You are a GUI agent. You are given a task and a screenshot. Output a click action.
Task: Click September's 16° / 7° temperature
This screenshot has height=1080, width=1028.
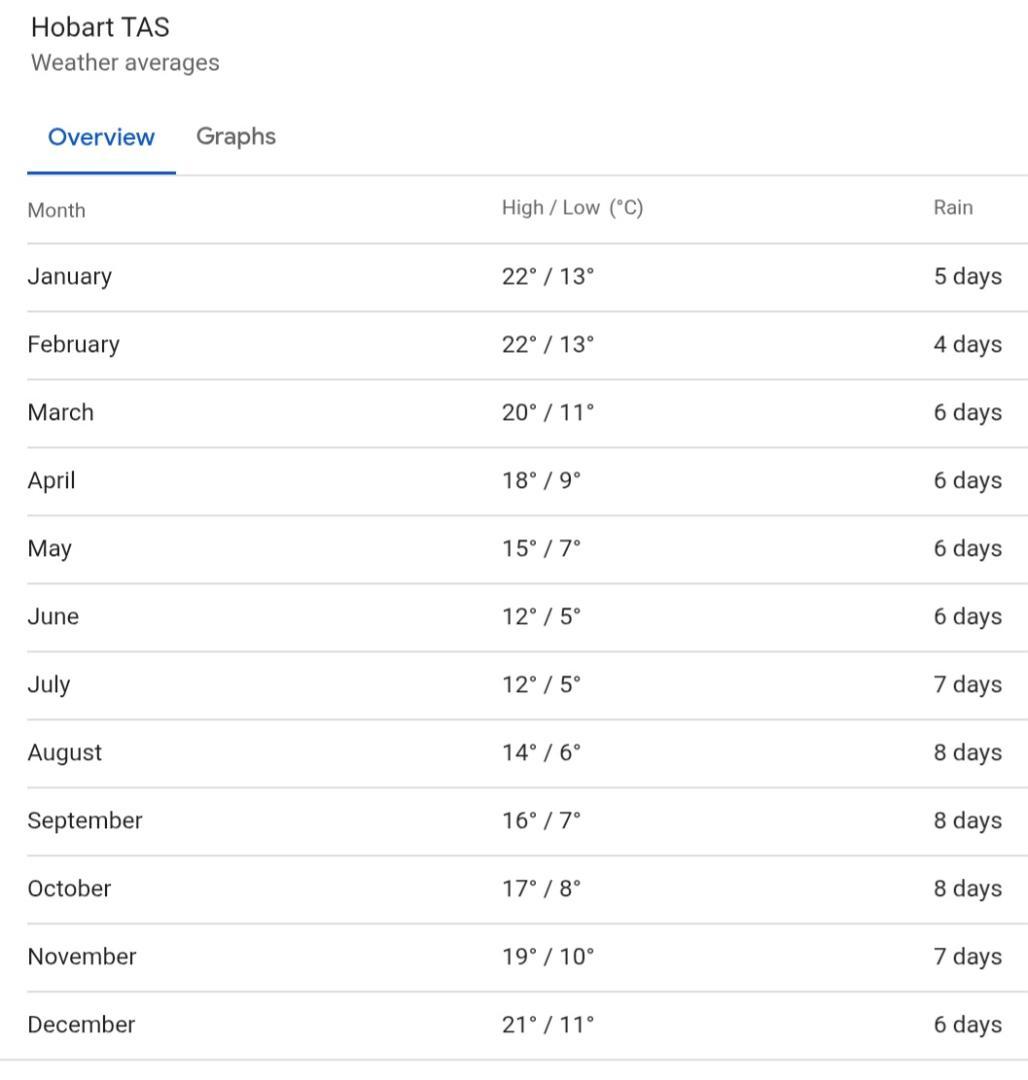coord(541,820)
